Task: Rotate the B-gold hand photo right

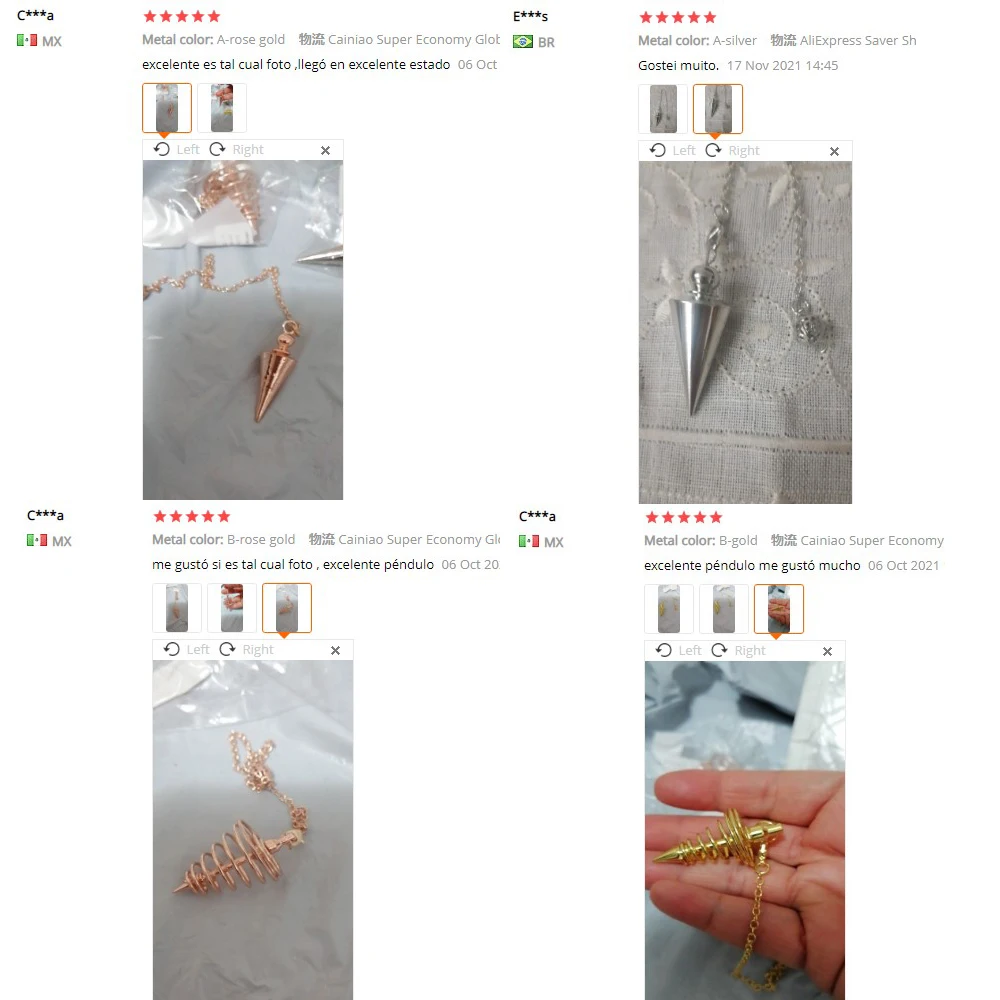Action: click(738, 651)
